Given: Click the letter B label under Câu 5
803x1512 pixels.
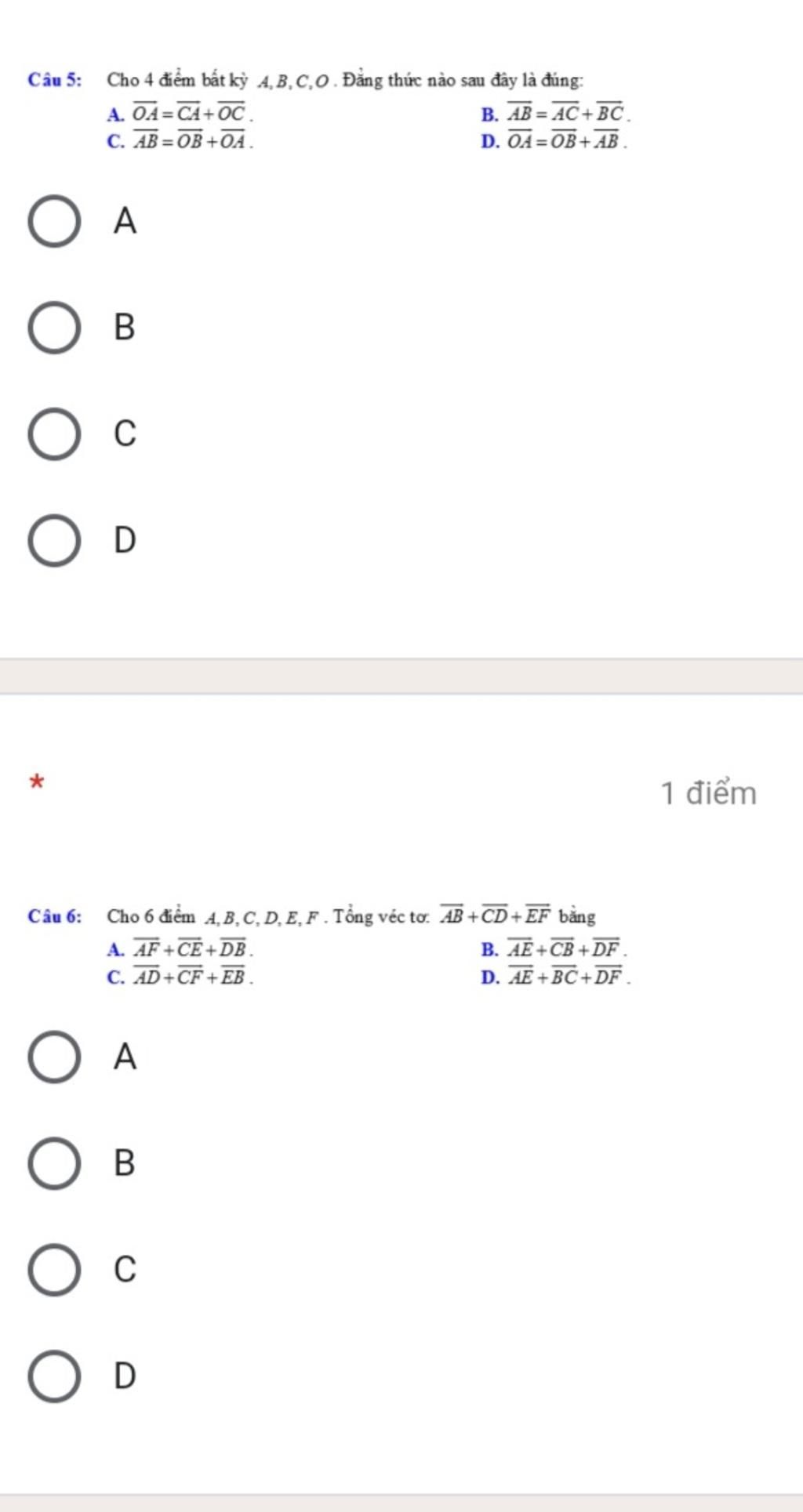Looking at the screenshot, I should point(125,327).
